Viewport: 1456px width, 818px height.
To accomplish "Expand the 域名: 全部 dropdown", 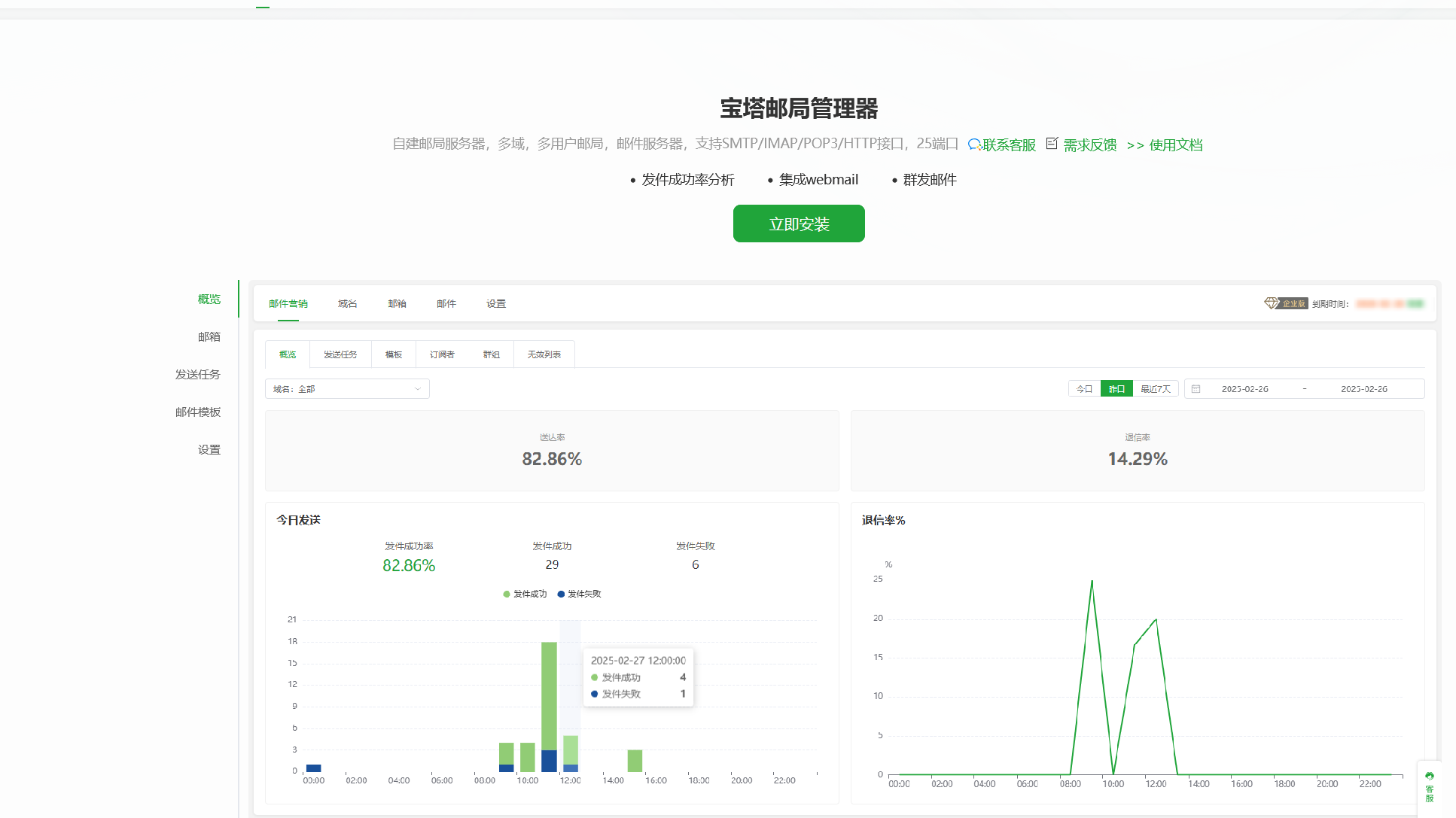I will 347,388.
